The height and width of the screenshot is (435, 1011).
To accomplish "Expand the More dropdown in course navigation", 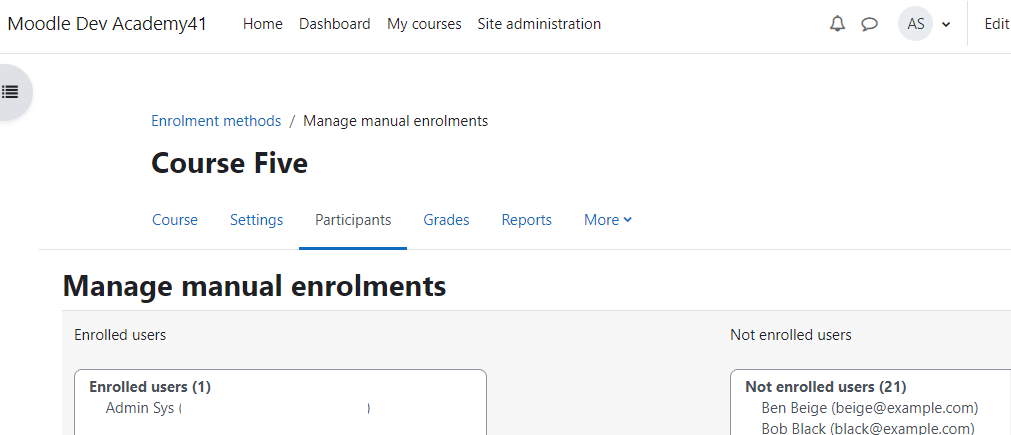I will point(608,220).
